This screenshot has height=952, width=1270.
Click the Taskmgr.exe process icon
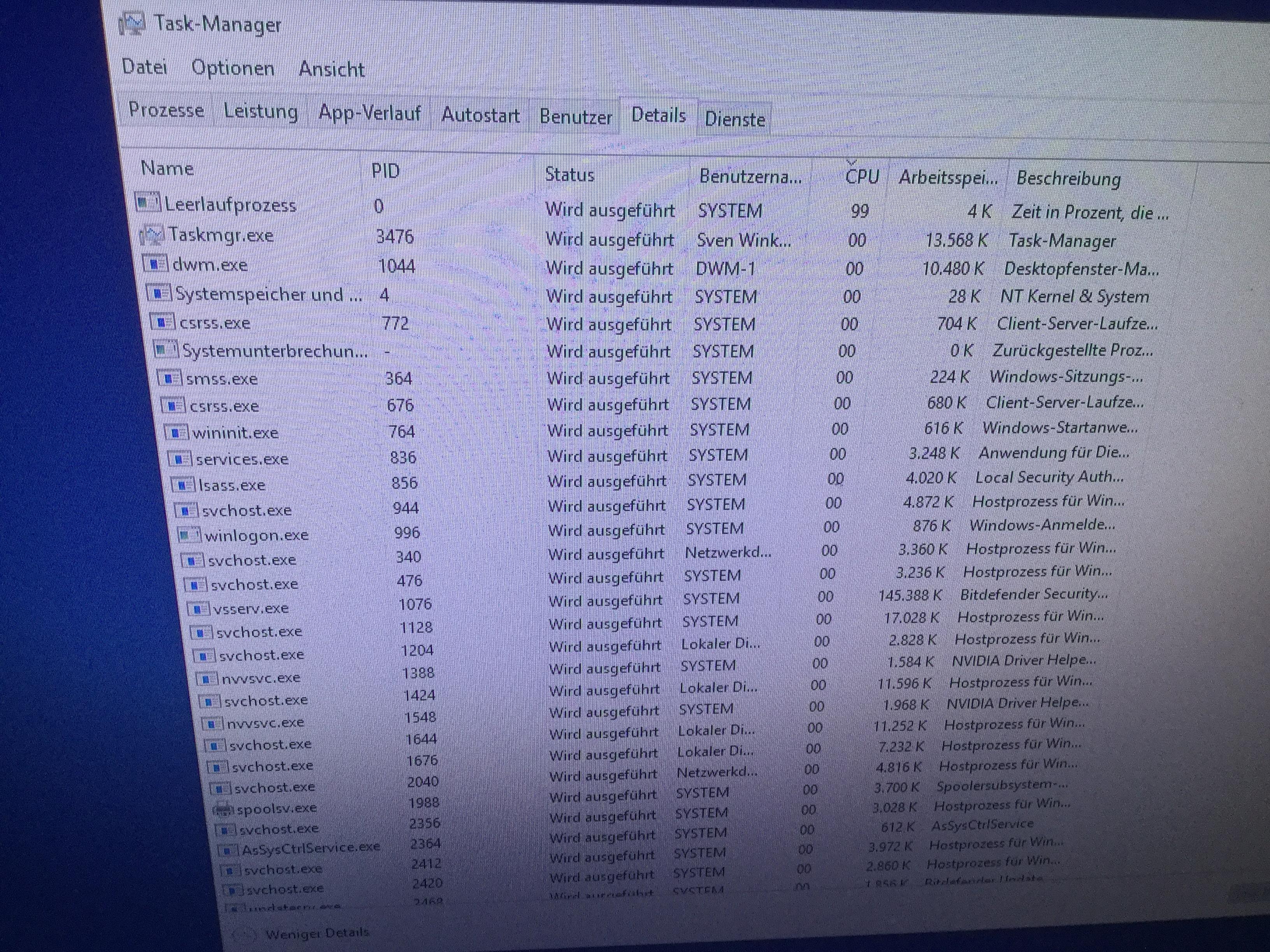[x=153, y=235]
